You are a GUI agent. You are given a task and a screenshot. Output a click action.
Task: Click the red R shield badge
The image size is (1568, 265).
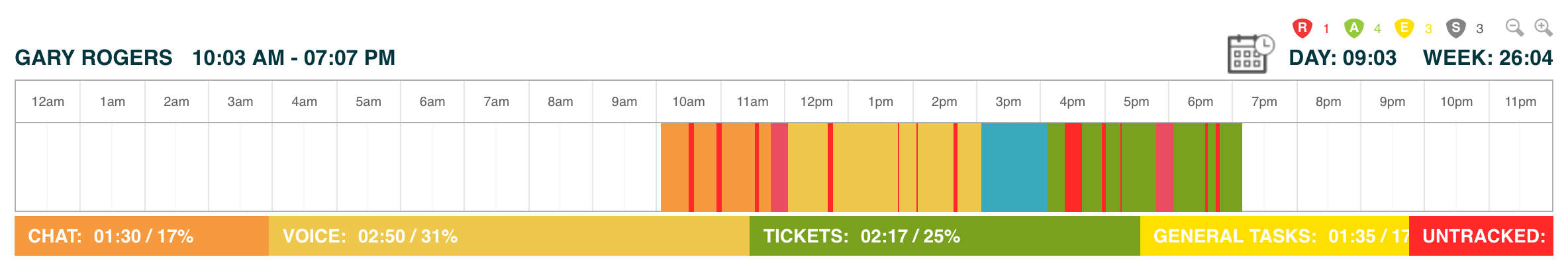click(1302, 28)
